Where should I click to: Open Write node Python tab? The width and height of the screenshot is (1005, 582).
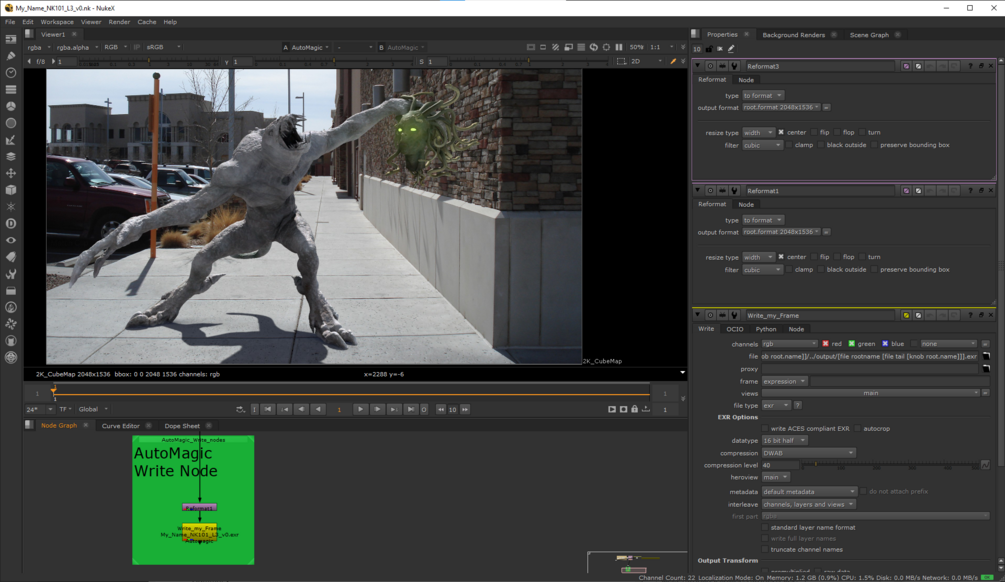766,329
